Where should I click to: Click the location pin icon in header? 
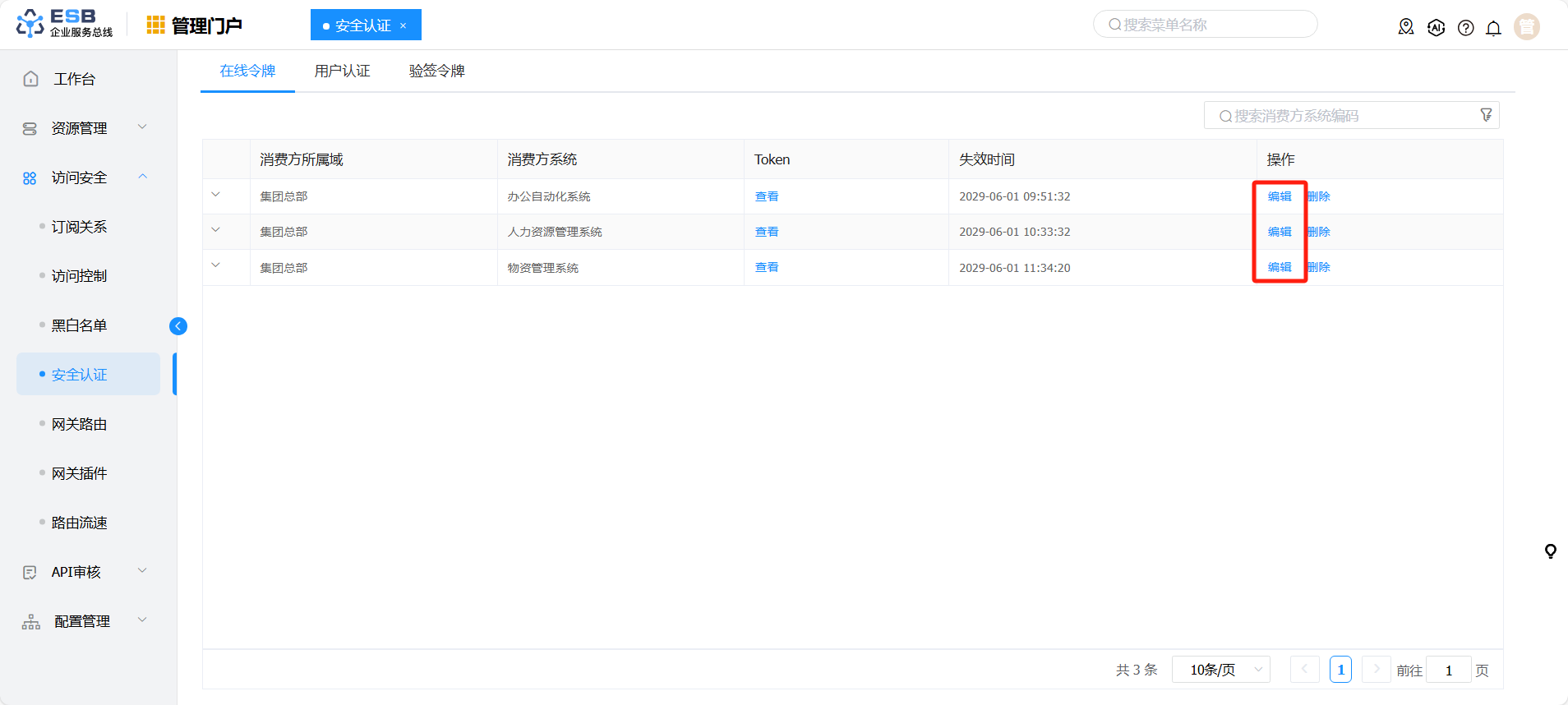pyautogui.click(x=1406, y=27)
